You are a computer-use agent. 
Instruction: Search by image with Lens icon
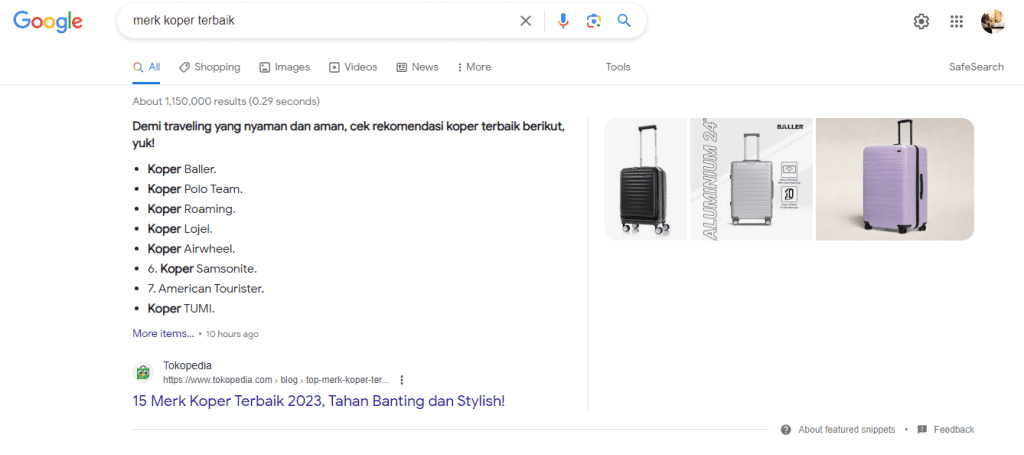[593, 21]
